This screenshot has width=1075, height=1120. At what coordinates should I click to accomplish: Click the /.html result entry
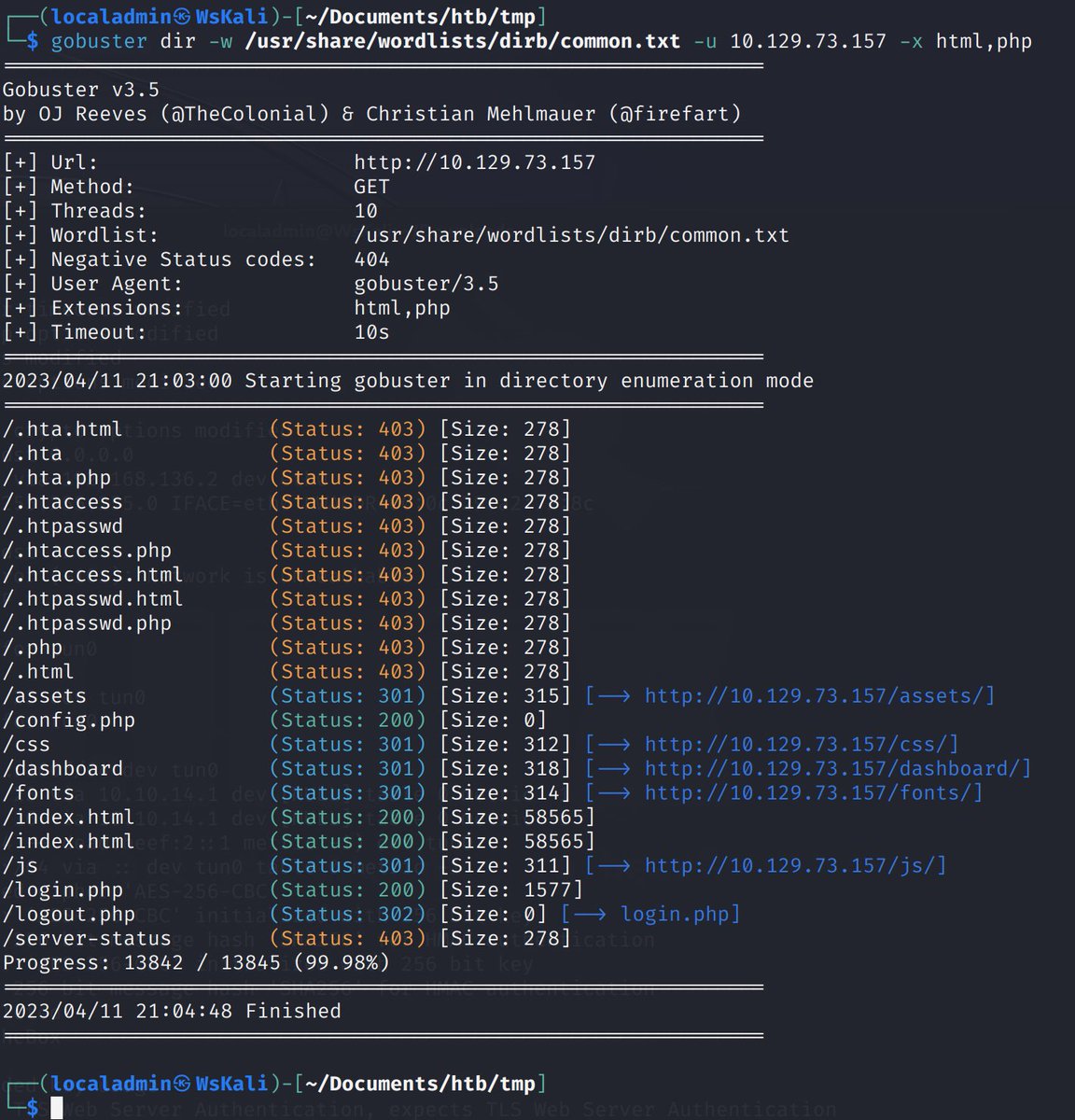click(x=38, y=672)
